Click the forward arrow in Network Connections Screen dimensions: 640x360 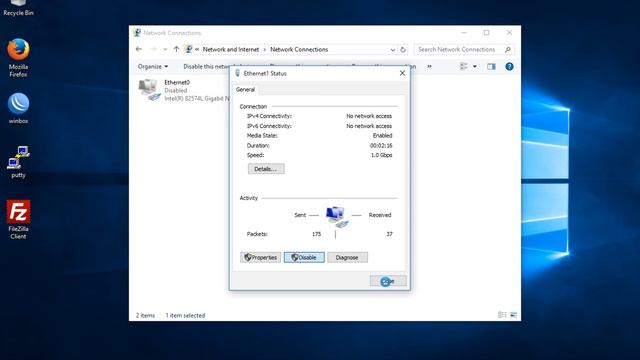pos(153,49)
